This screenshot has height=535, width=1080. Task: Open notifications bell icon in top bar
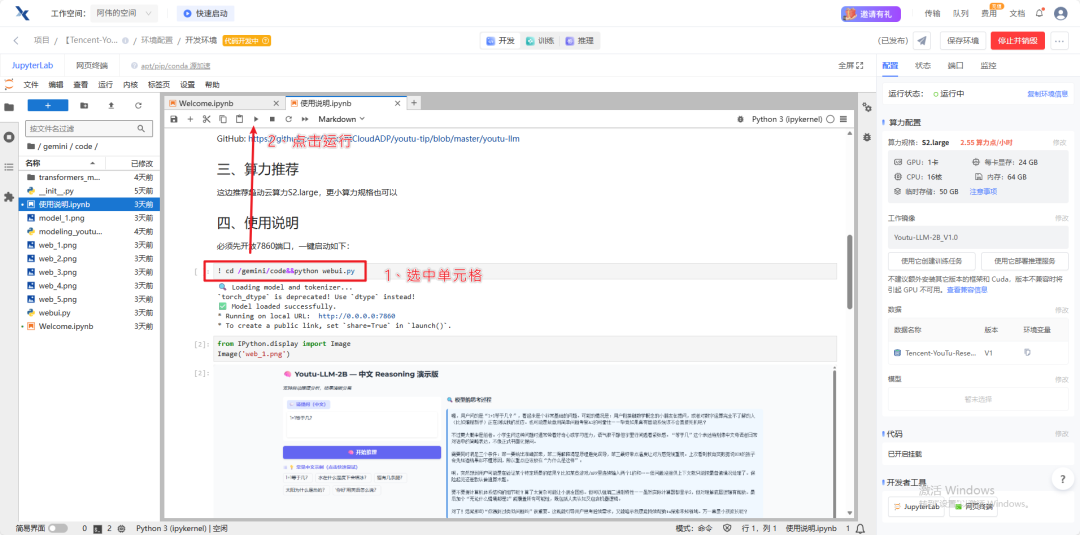(x=1039, y=12)
